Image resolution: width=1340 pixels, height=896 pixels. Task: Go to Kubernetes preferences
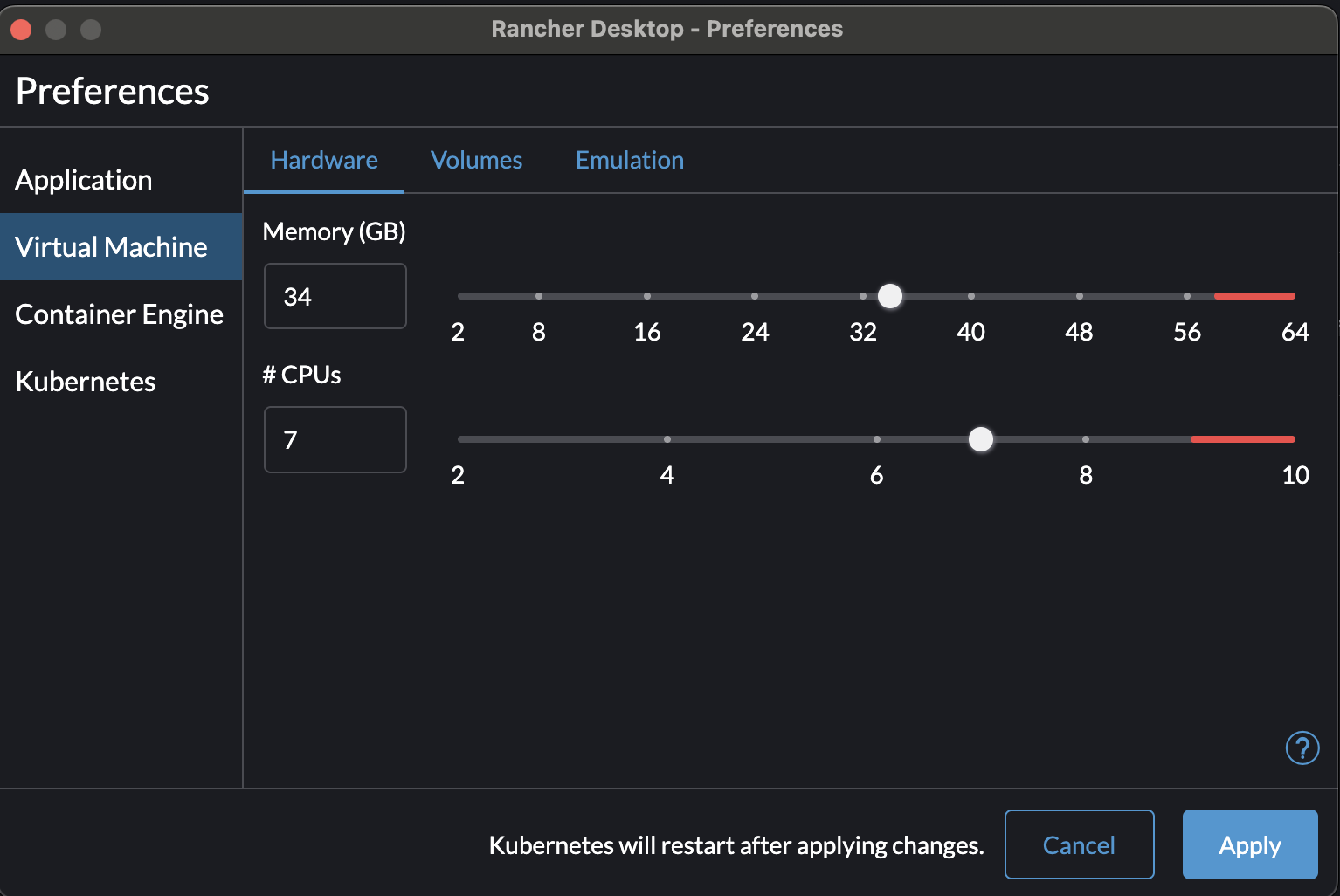pos(86,382)
